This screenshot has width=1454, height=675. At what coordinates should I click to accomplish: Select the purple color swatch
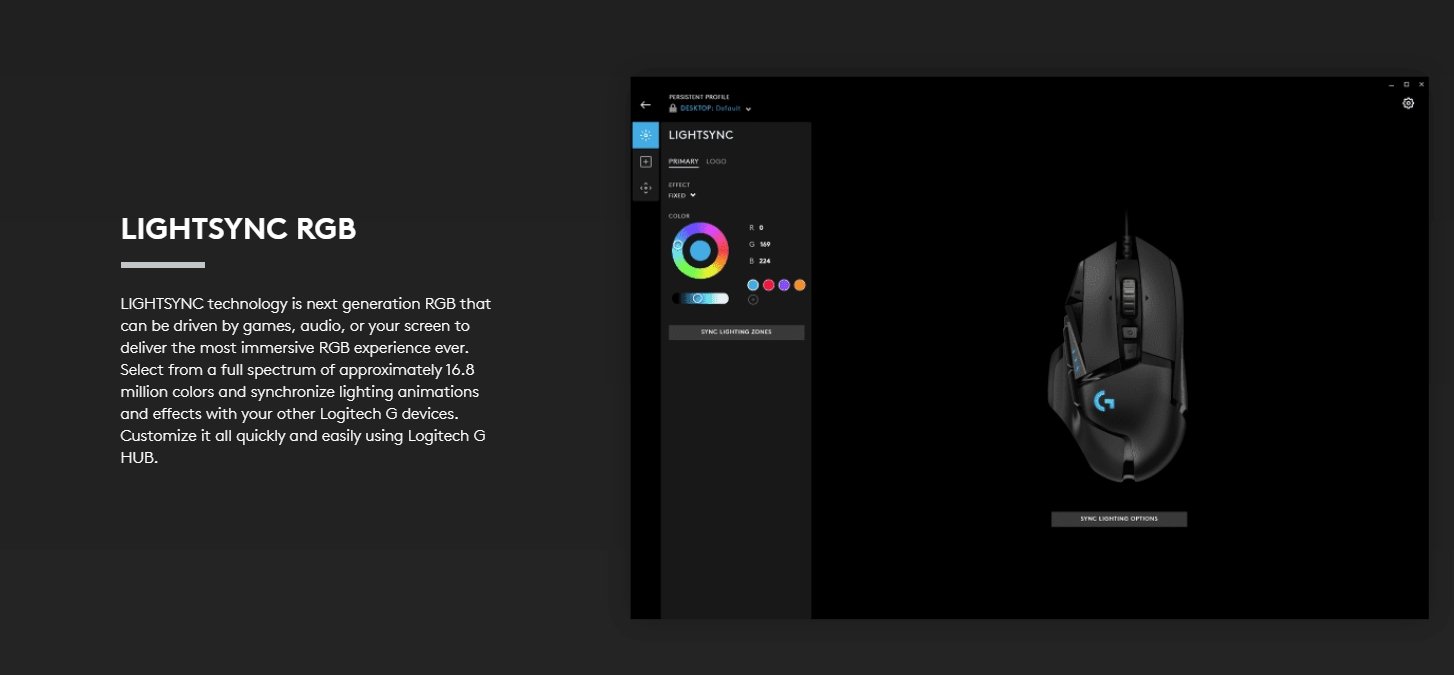pos(784,285)
